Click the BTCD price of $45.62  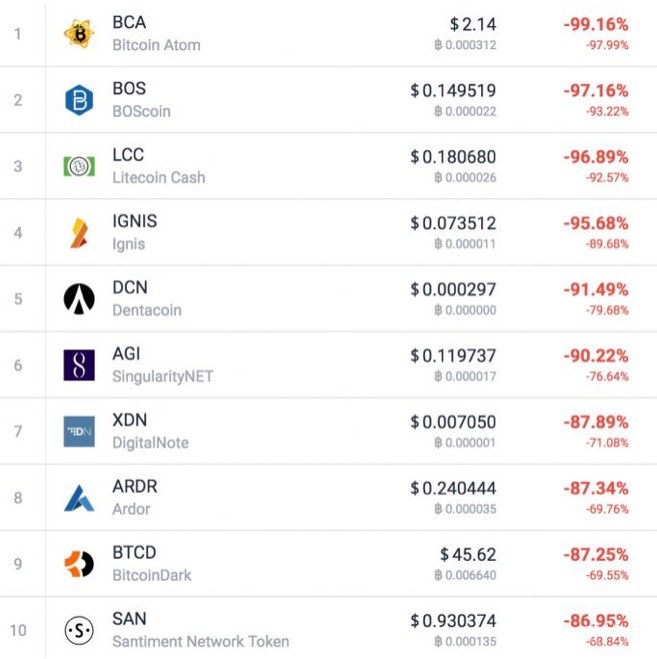pyautogui.click(x=468, y=553)
